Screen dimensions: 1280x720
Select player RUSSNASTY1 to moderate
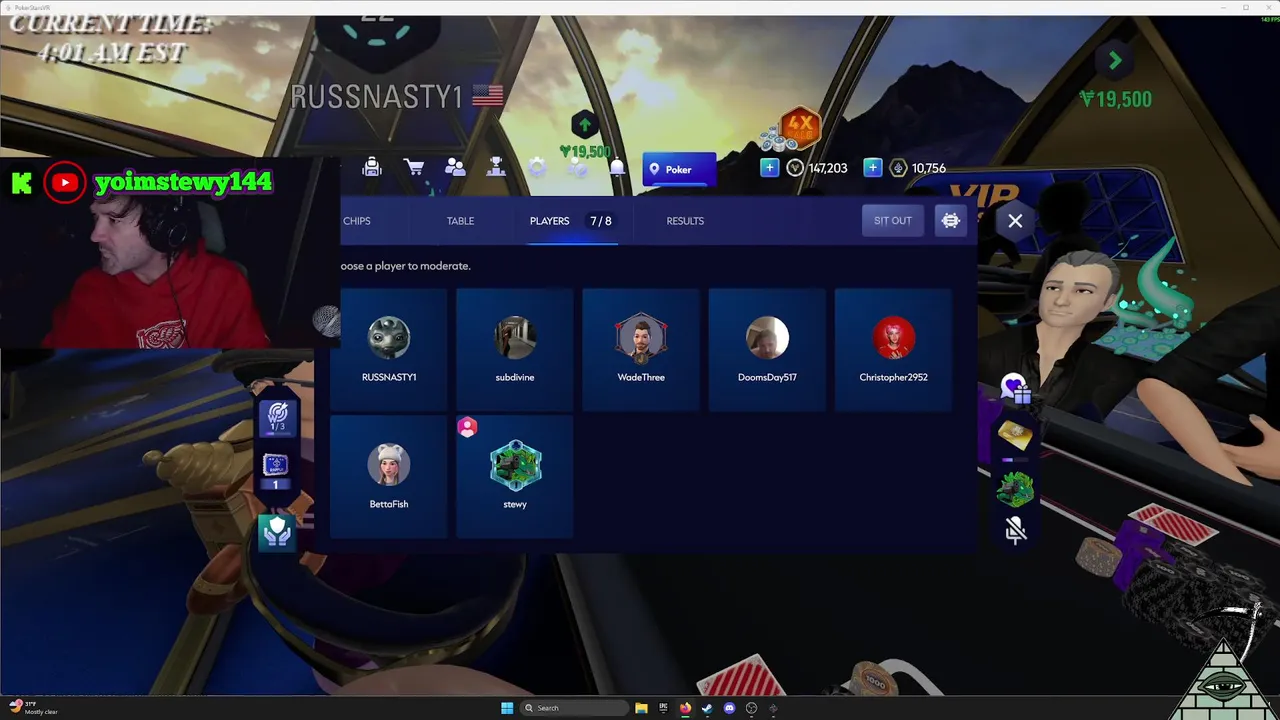(x=388, y=349)
